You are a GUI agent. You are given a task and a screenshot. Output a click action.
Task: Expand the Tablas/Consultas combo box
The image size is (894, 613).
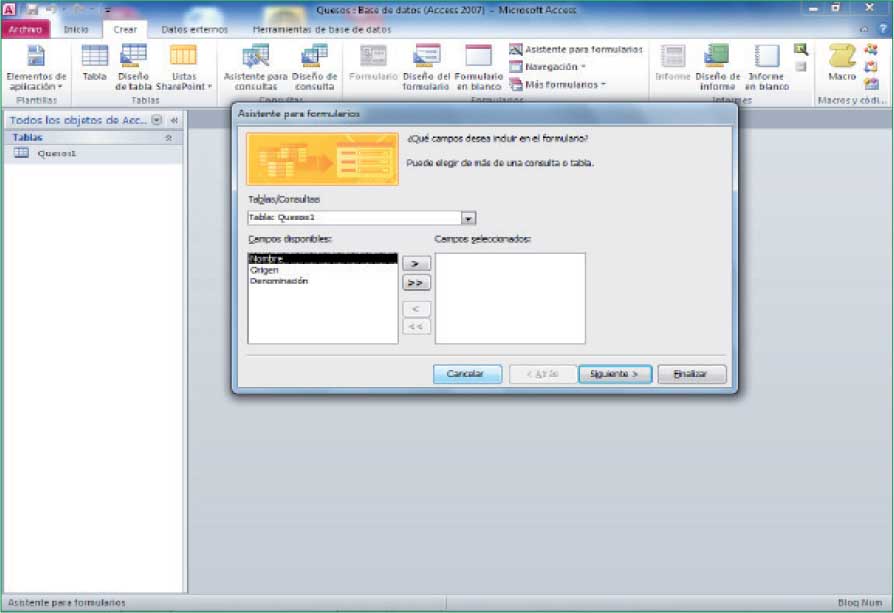[x=468, y=218]
